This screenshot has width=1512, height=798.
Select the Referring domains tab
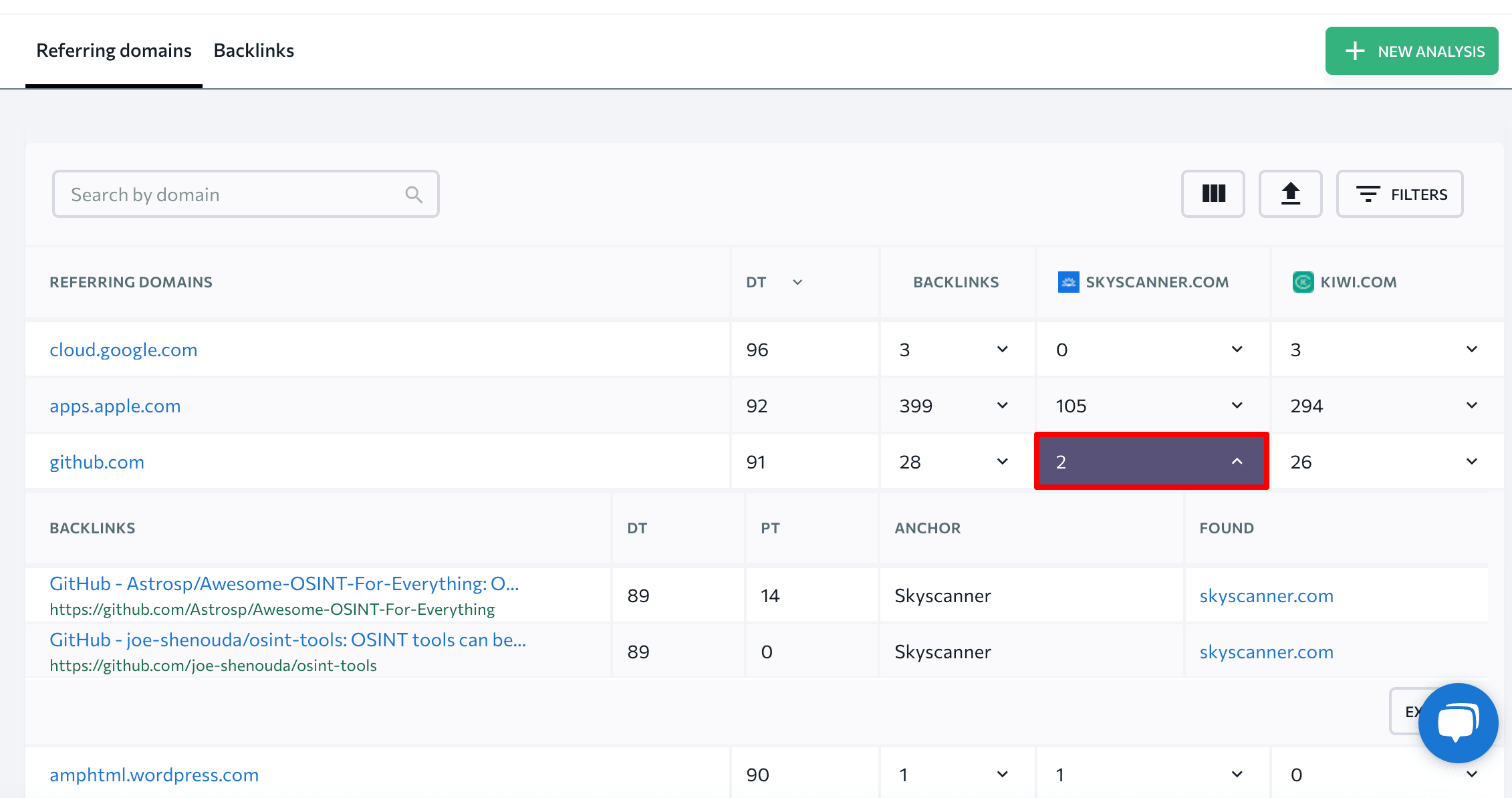pyautogui.click(x=114, y=50)
